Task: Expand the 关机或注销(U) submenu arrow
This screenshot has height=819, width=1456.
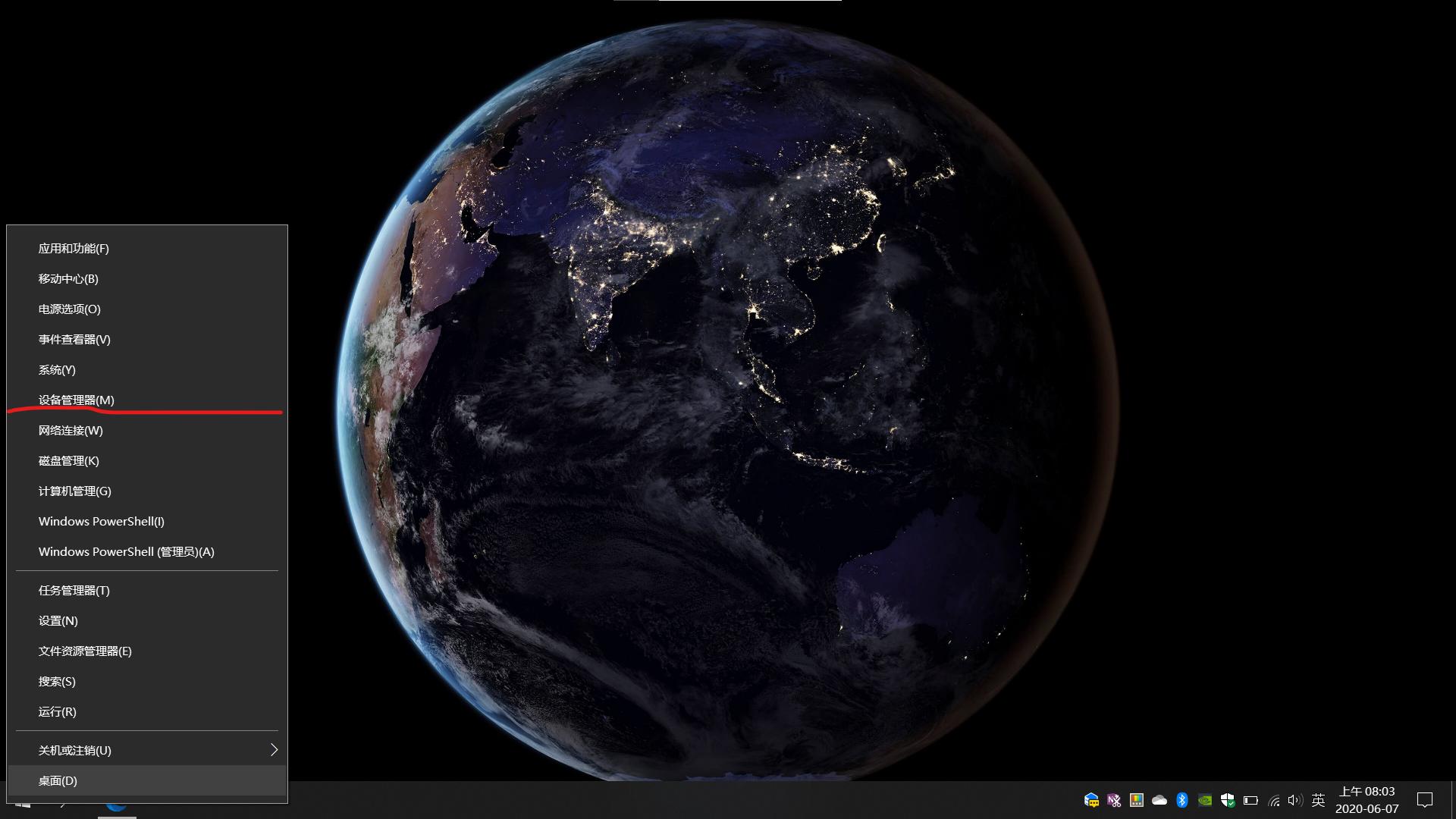Action: [x=274, y=750]
